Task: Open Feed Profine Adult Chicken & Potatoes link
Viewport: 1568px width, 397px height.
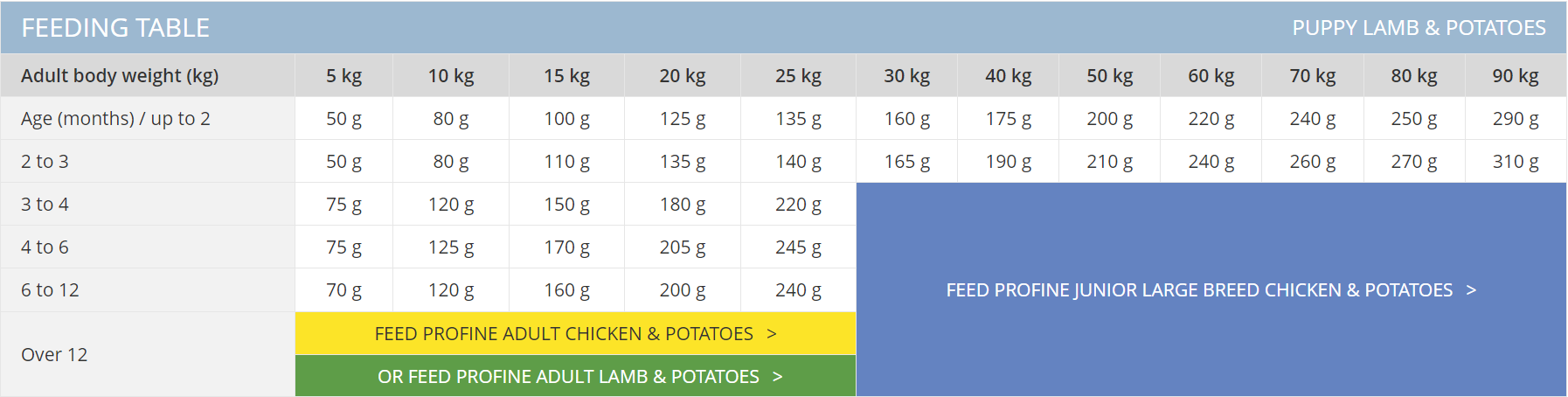Action: click(575, 334)
